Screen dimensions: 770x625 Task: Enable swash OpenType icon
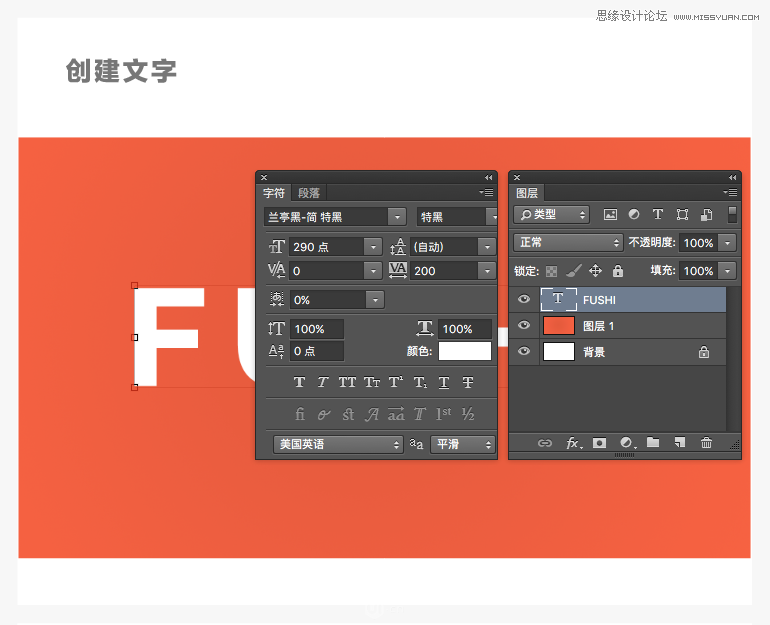(372, 414)
